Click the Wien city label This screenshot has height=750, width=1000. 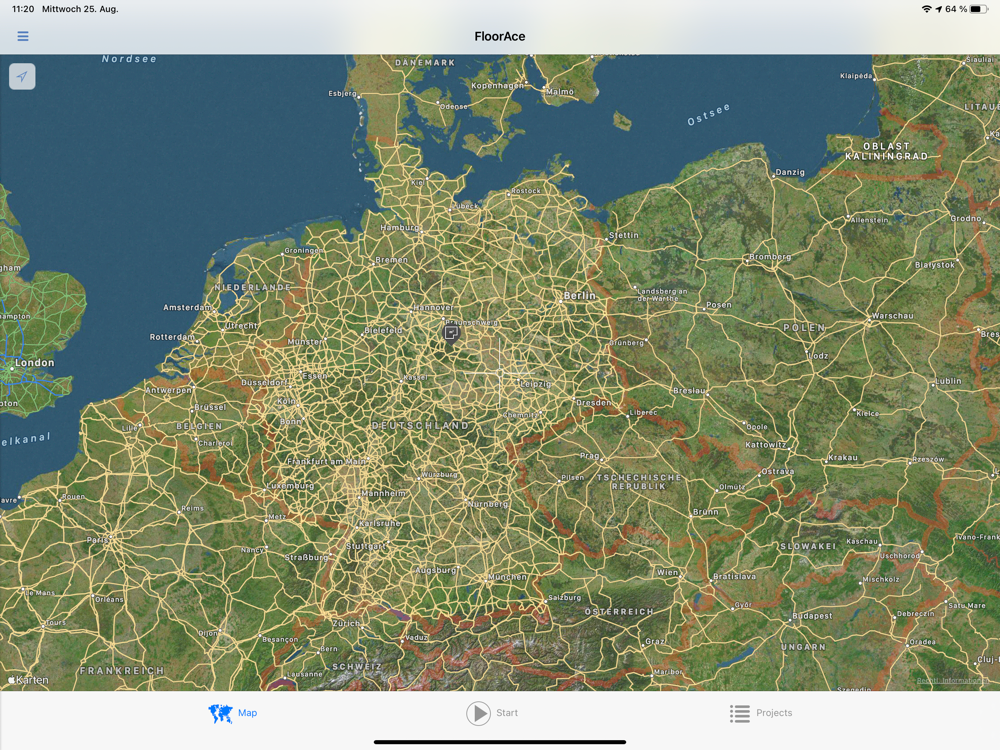point(668,572)
